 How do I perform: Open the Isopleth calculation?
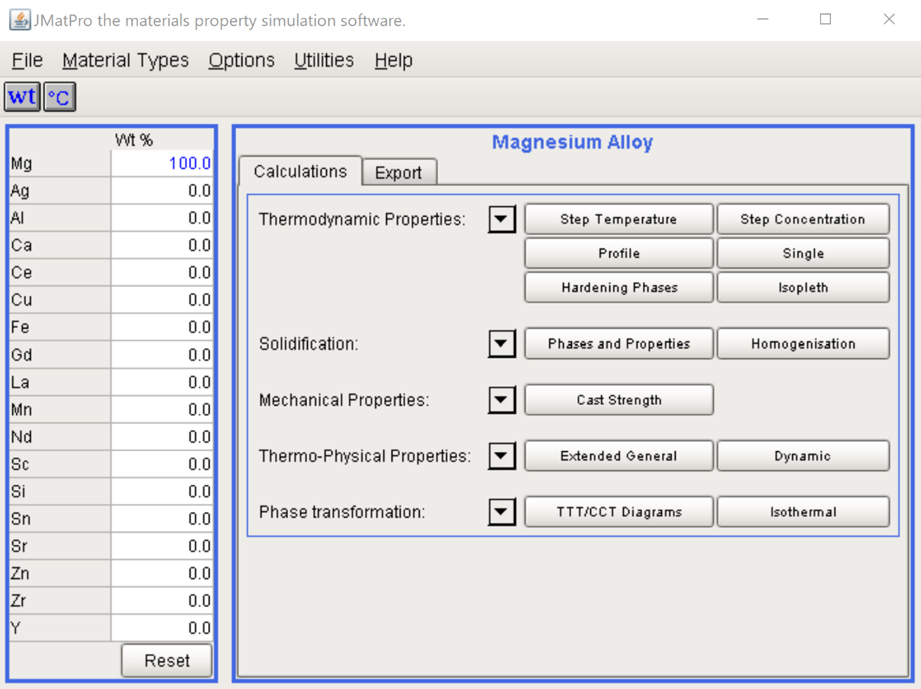tap(803, 287)
